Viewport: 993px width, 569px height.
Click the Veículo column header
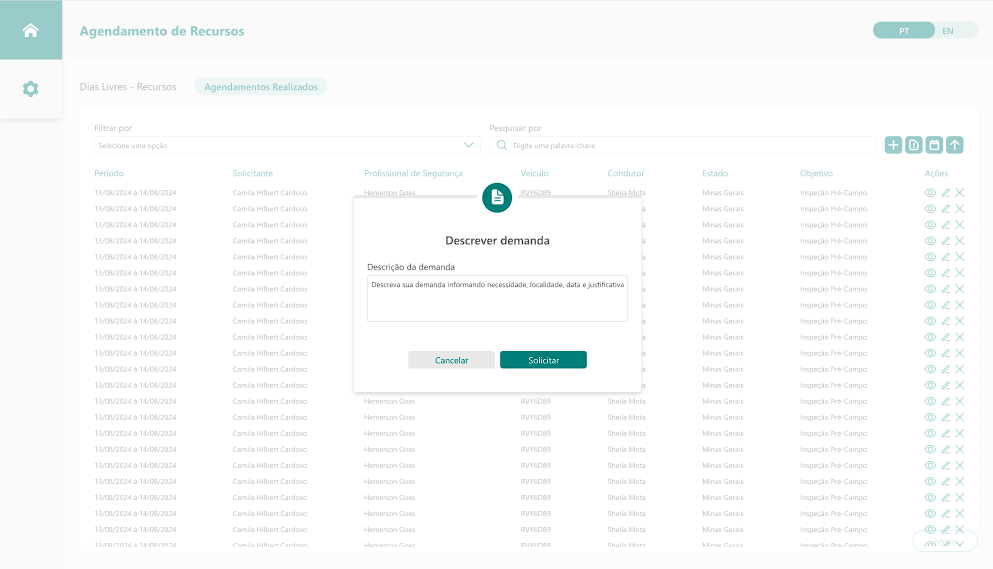tap(534, 173)
